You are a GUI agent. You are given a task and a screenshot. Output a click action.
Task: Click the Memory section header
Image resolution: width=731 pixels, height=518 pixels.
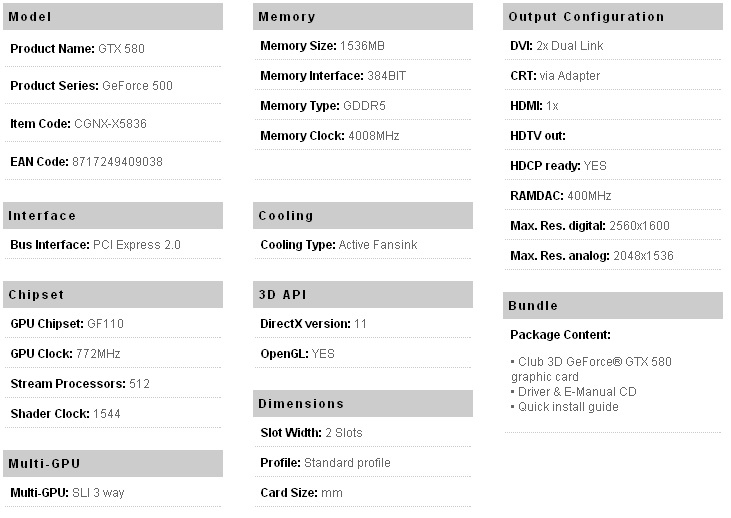[363, 17]
